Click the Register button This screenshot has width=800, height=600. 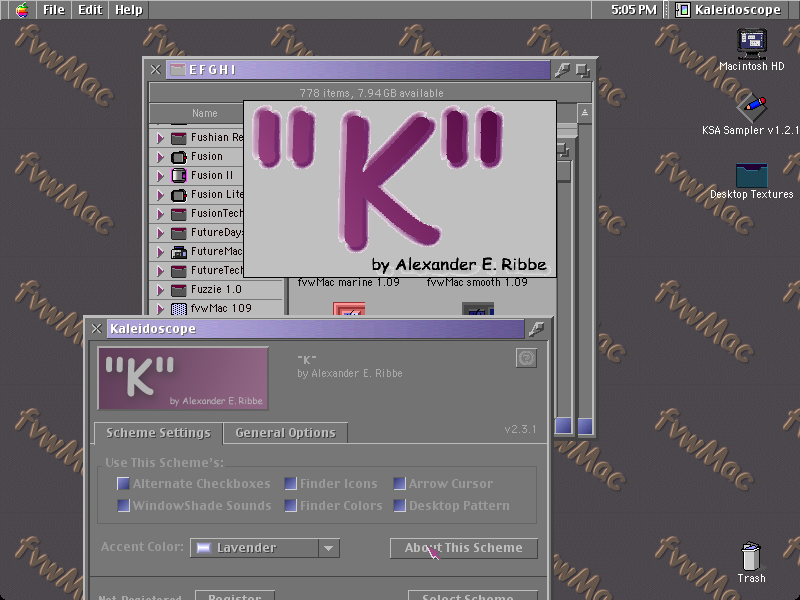pos(235,596)
